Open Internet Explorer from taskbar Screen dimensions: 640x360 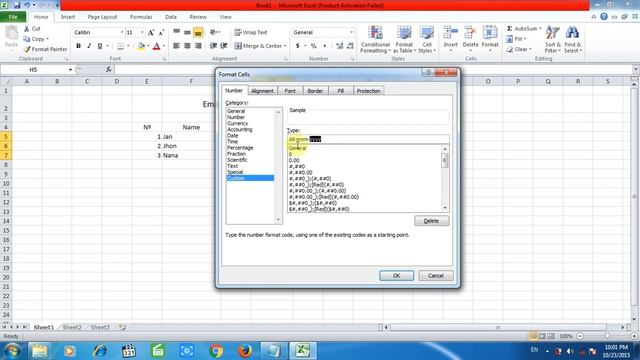[99, 351]
